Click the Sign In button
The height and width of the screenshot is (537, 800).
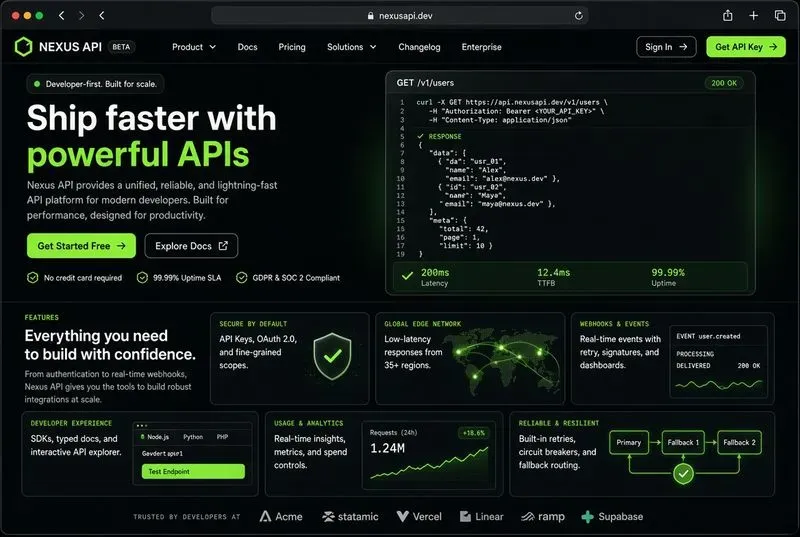tap(666, 47)
